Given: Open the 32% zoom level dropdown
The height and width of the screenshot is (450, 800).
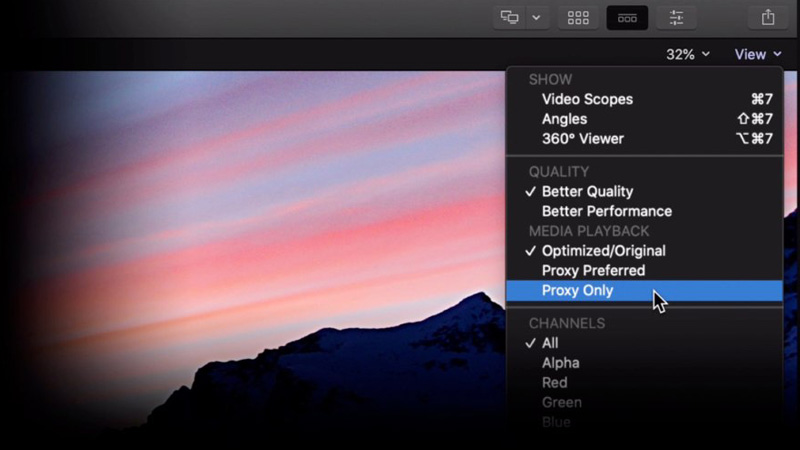Looking at the screenshot, I should click(x=688, y=55).
